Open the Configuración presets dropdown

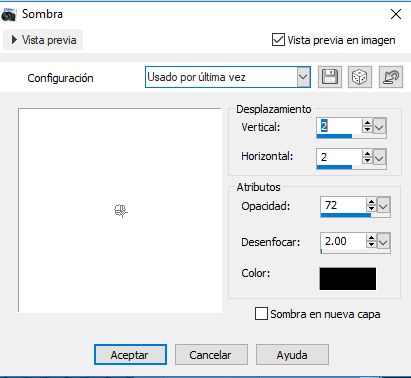click(x=303, y=77)
